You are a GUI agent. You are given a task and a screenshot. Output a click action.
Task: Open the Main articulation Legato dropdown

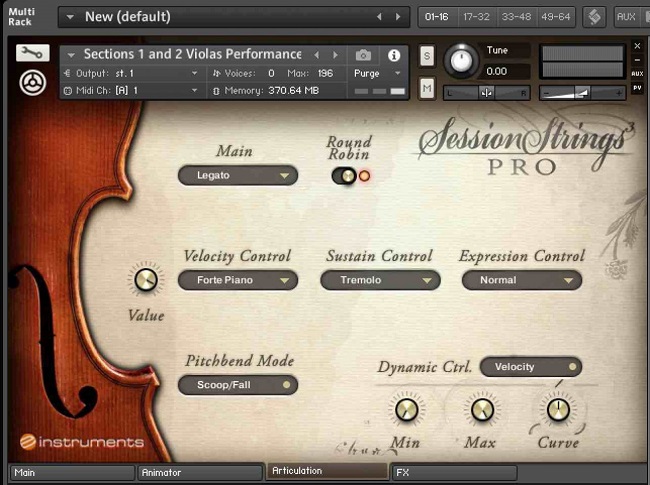pos(238,175)
